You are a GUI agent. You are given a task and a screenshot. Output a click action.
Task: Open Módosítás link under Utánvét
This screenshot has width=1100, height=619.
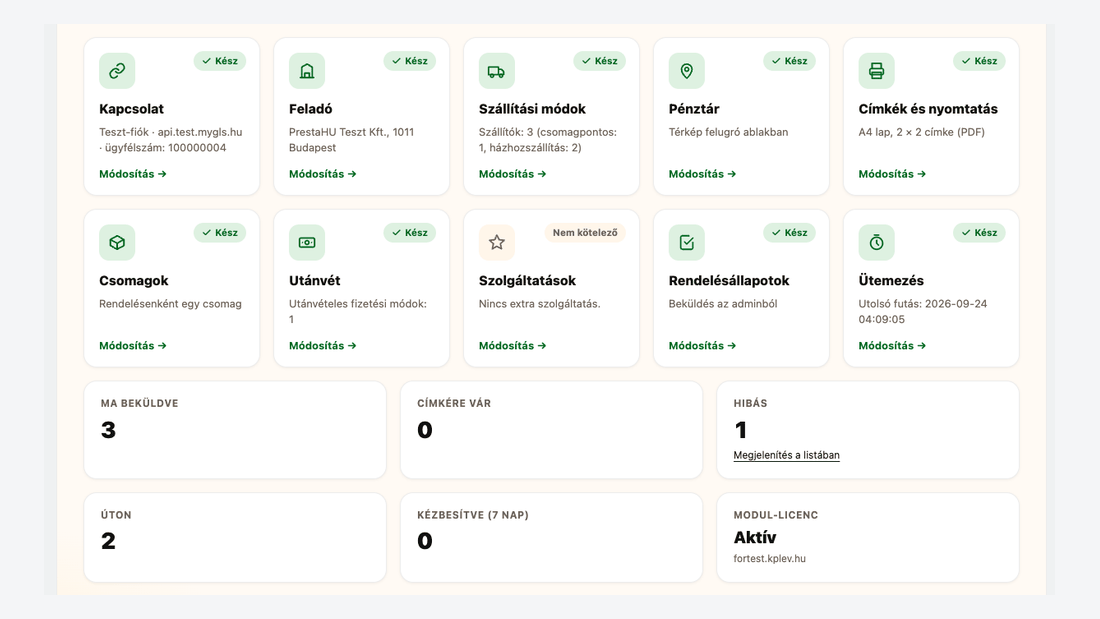click(323, 345)
